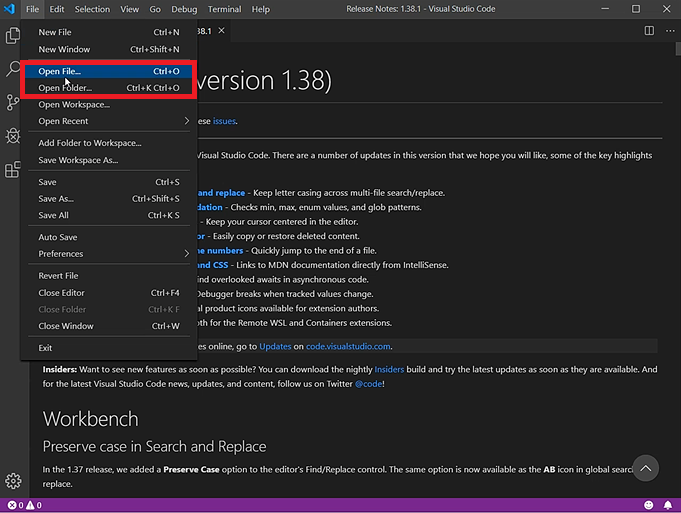Choose Save As... from the menu
681x513 pixels.
point(109,199)
